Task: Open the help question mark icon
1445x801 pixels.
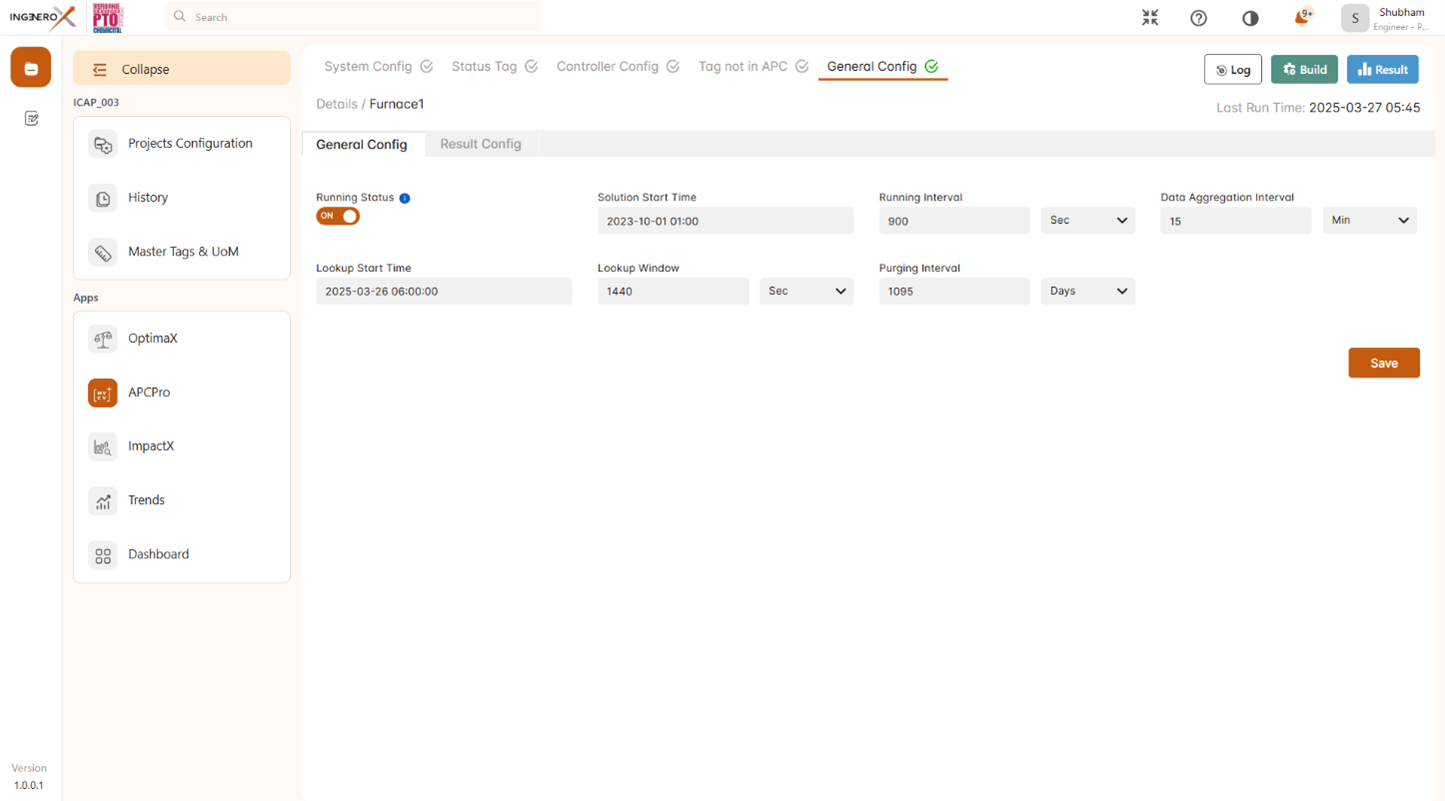Action: (1198, 18)
